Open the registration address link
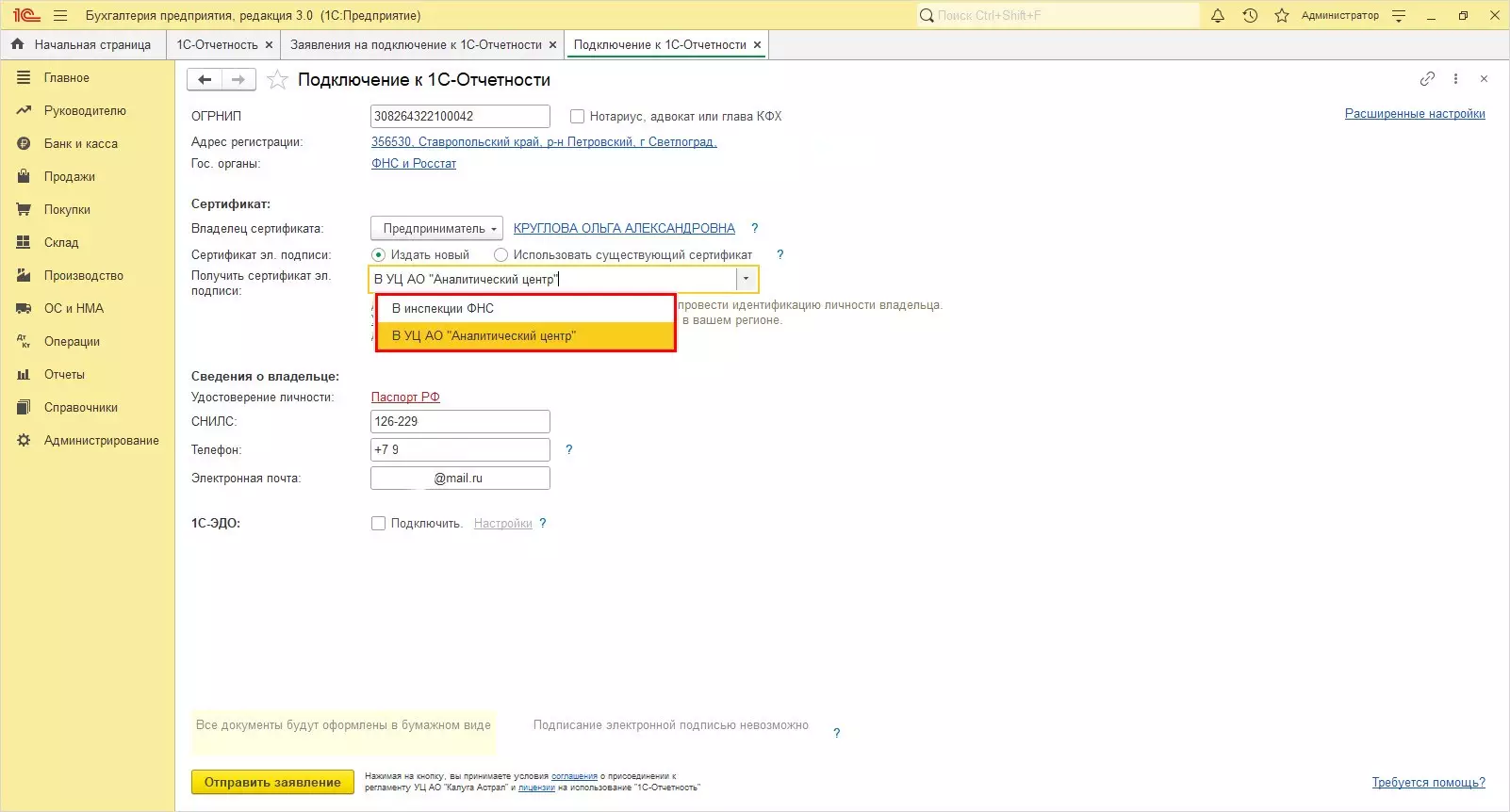This screenshot has height=812, width=1510. tap(544, 142)
